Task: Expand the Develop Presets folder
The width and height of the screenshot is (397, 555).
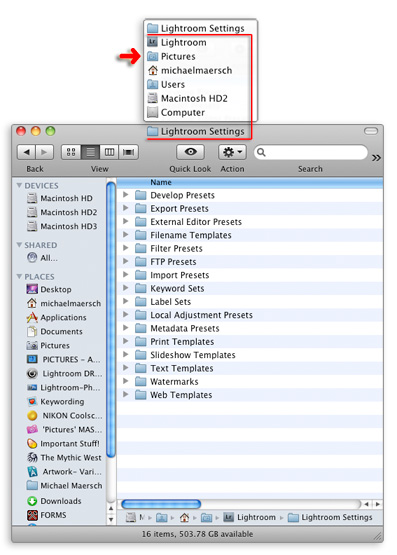Action: tap(126, 195)
